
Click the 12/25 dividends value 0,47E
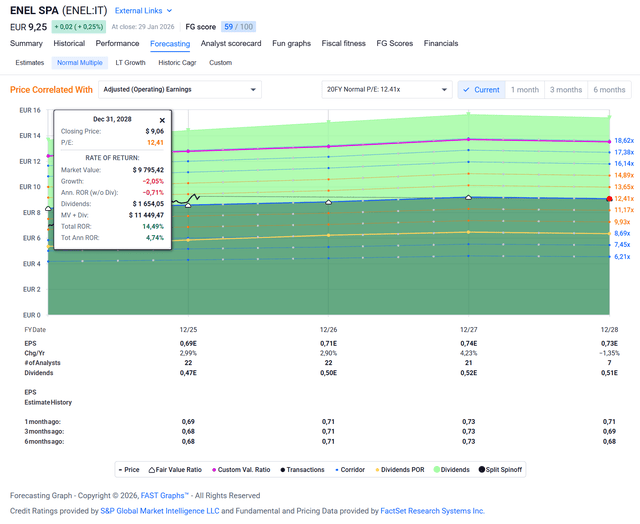(x=188, y=373)
